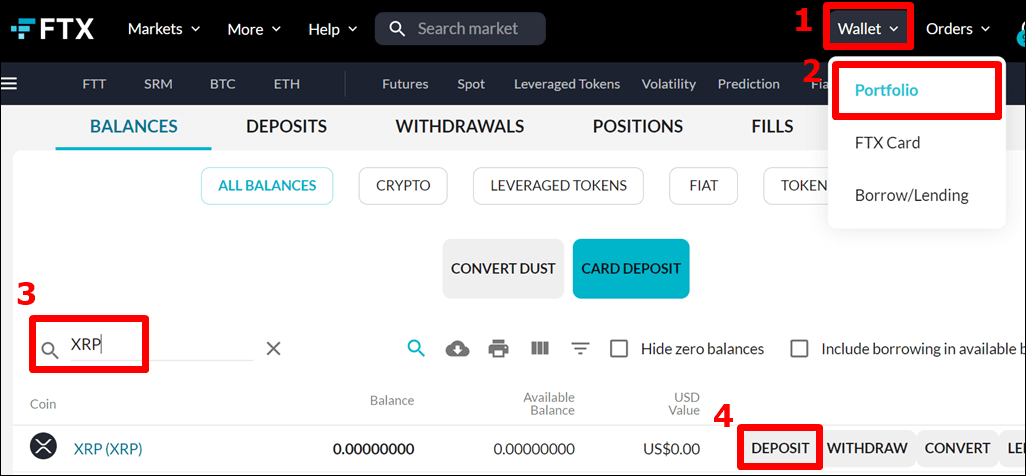Open the WITHDRAWALS tab
The width and height of the screenshot is (1026, 476).
pos(460,126)
